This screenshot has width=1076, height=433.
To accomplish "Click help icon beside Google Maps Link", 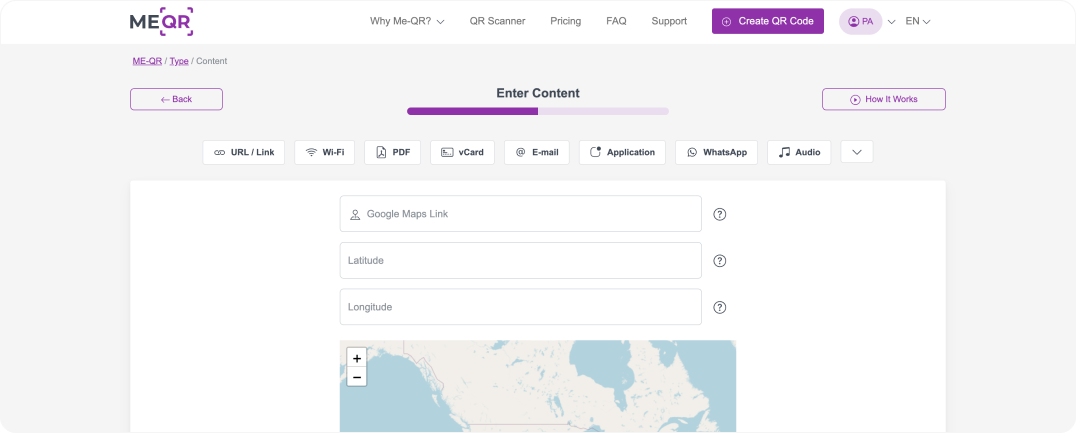I will (719, 214).
